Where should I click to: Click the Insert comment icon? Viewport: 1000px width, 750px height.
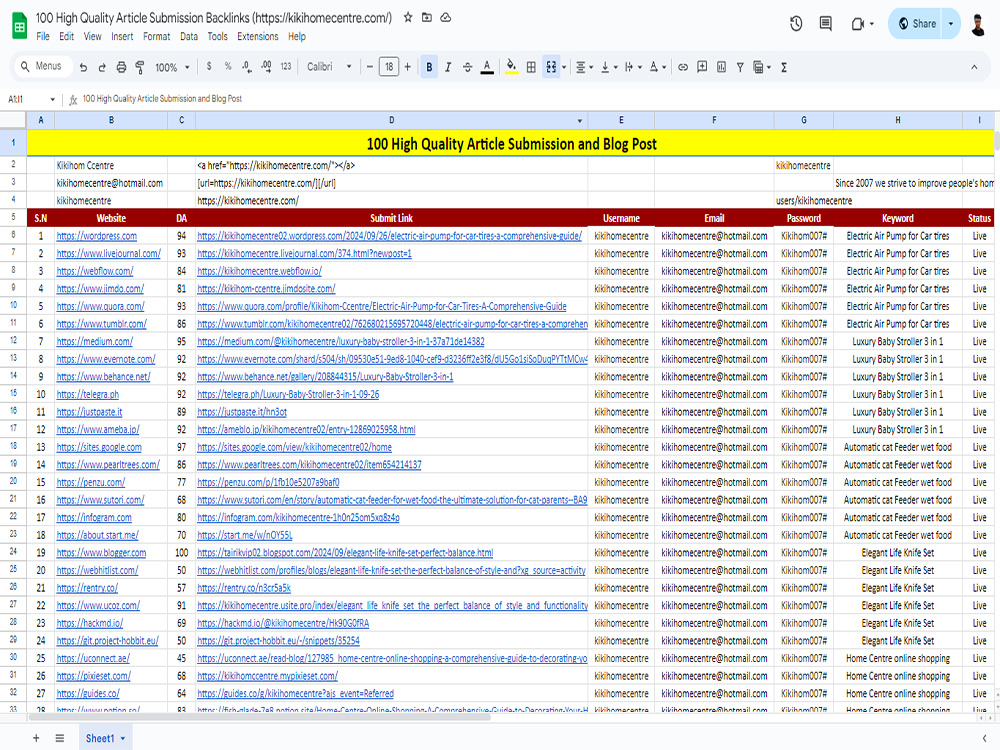pyautogui.click(x=702, y=67)
